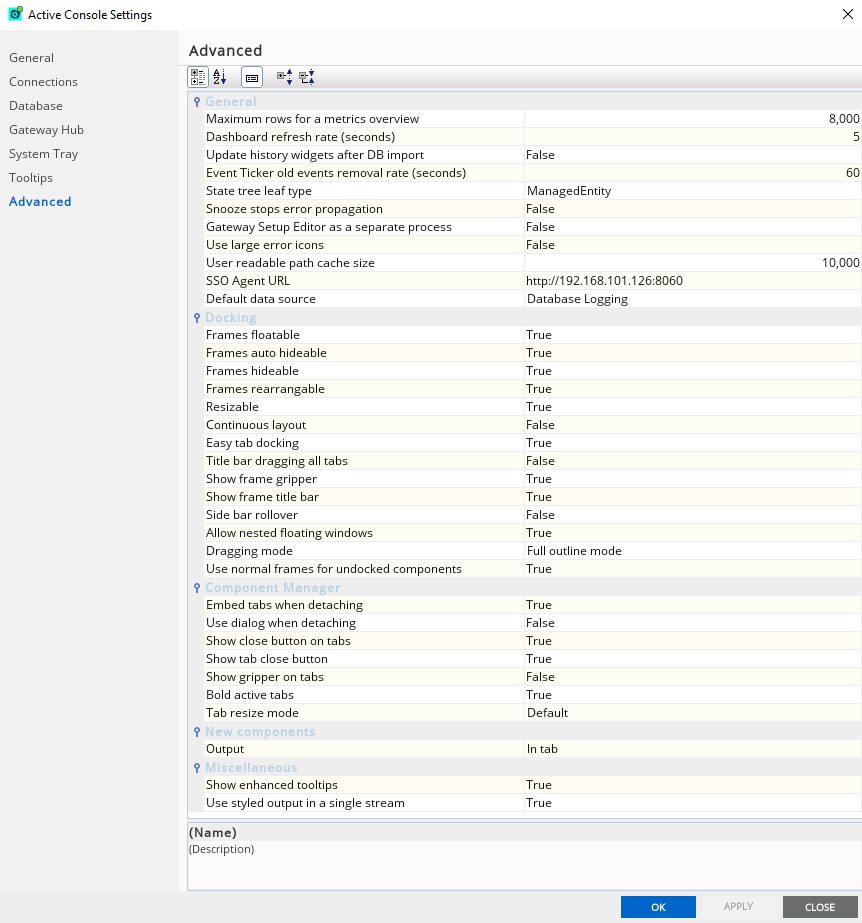Click the Active Console app icon
Viewport: 862px width, 923px height.
pyautogui.click(x=15, y=14)
